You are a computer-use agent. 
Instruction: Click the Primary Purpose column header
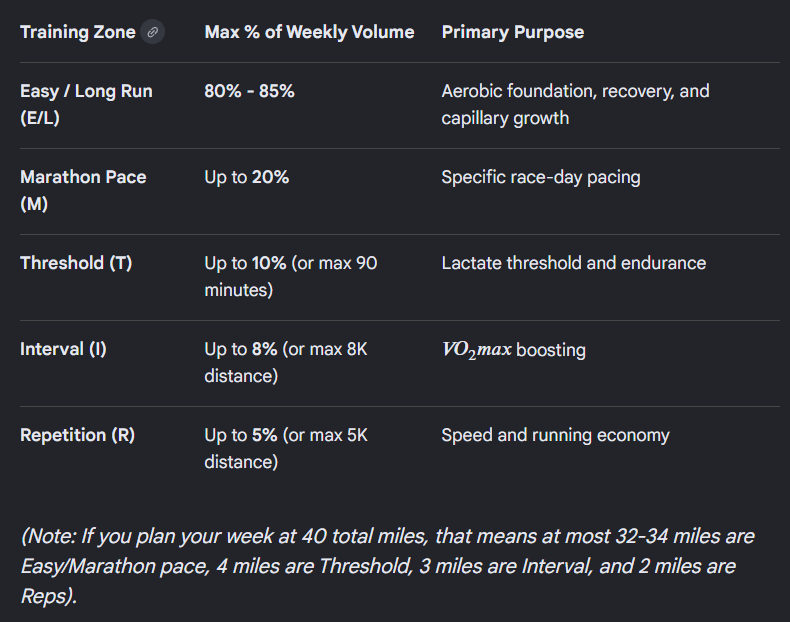513,32
